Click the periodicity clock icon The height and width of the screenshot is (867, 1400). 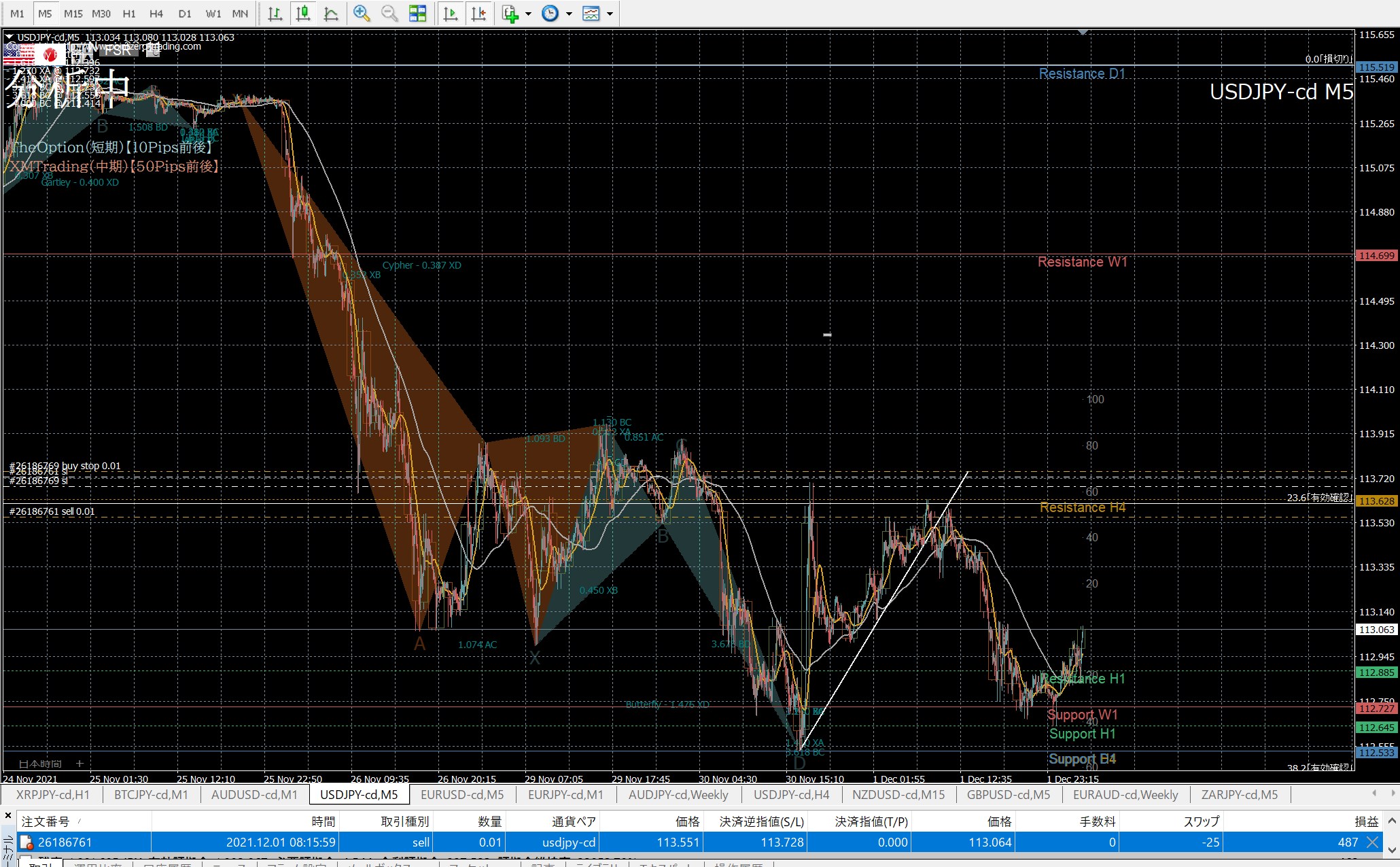click(550, 14)
